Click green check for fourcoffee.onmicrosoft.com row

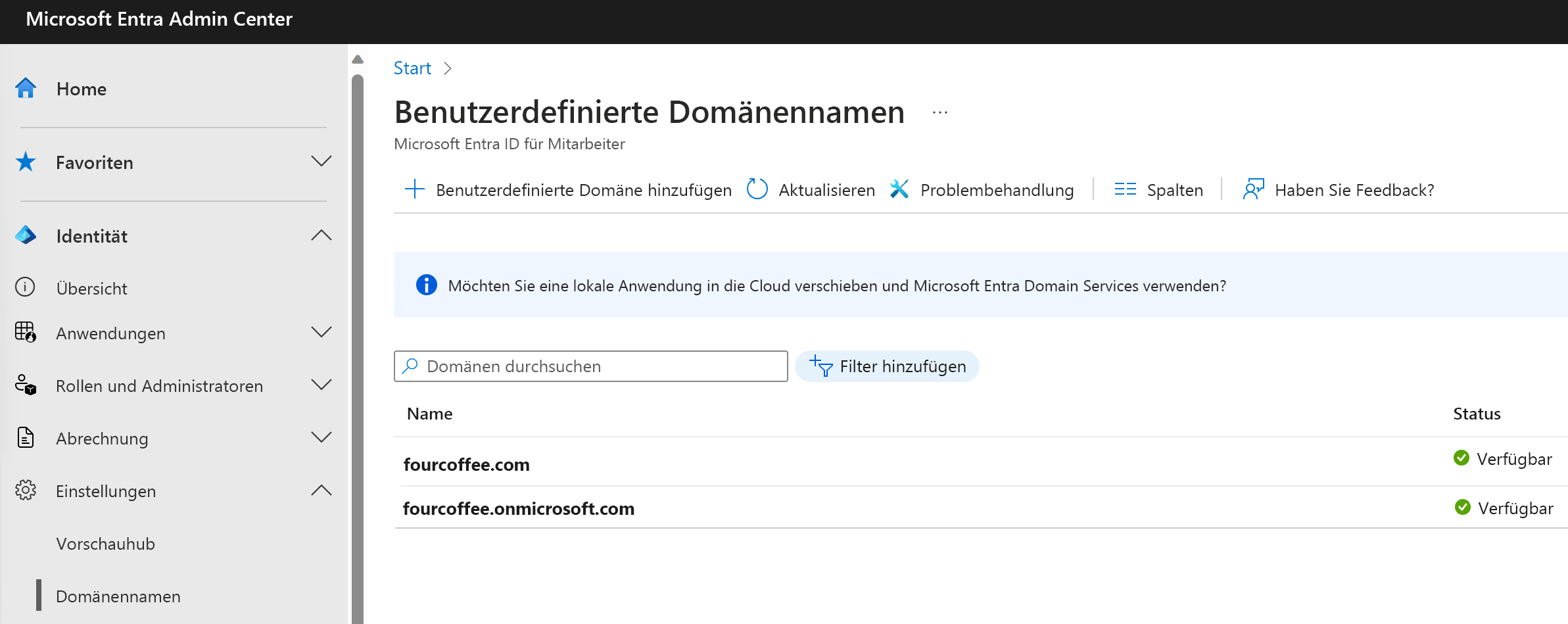[x=1463, y=507]
